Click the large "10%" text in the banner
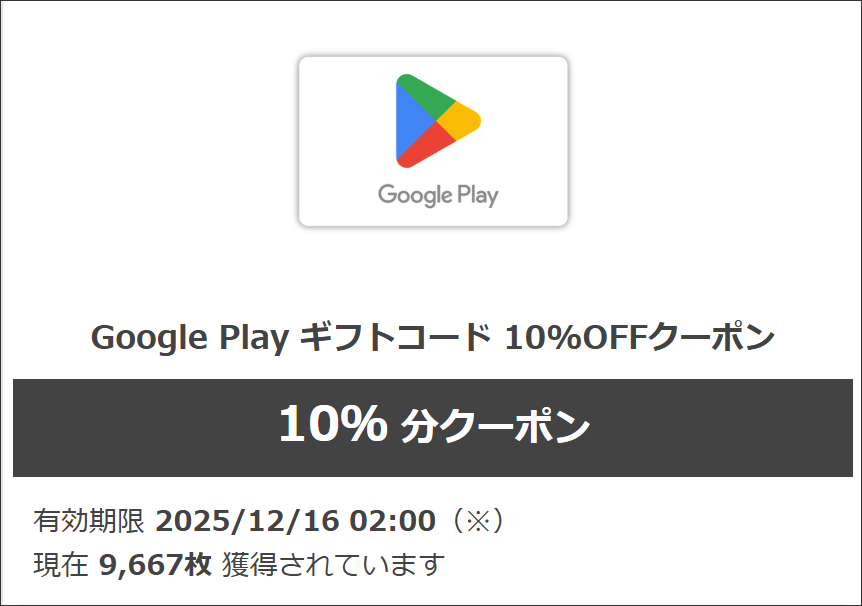 332,426
